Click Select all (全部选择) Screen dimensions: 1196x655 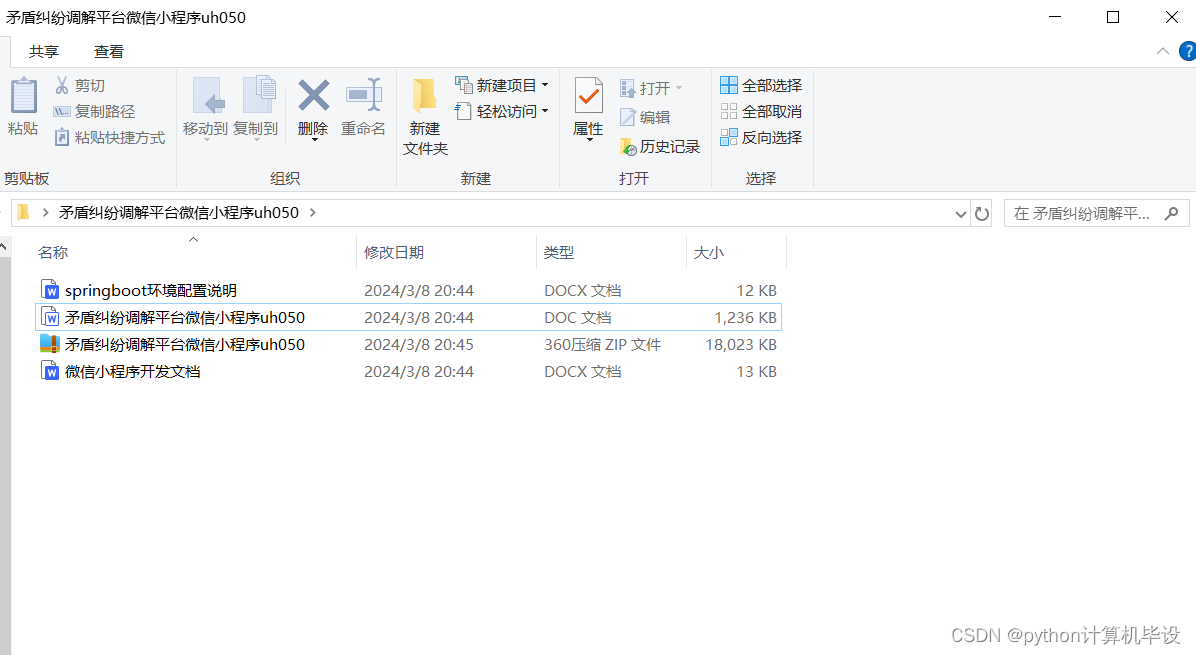point(761,85)
